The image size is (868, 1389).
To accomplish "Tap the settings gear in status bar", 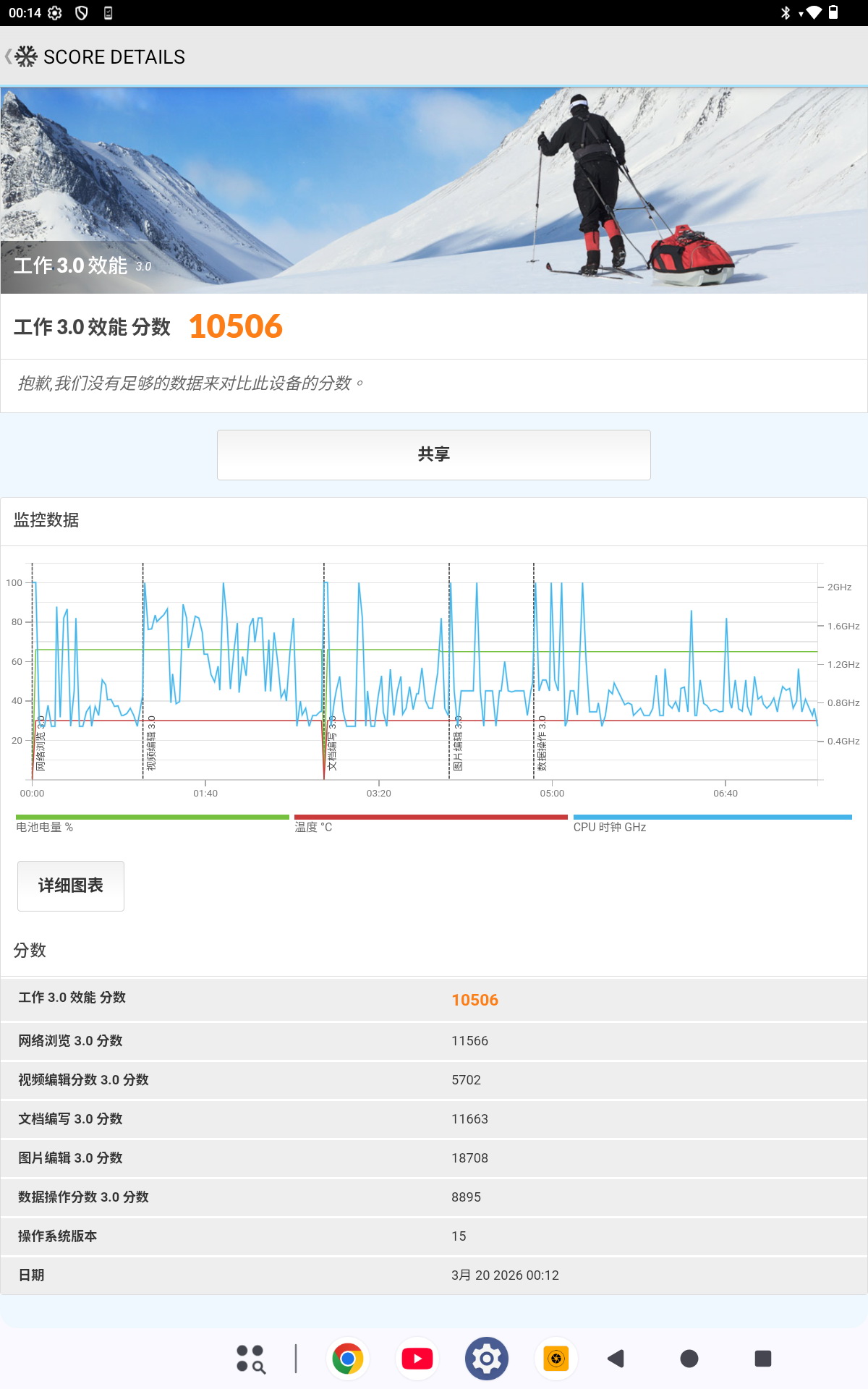I will (x=55, y=13).
